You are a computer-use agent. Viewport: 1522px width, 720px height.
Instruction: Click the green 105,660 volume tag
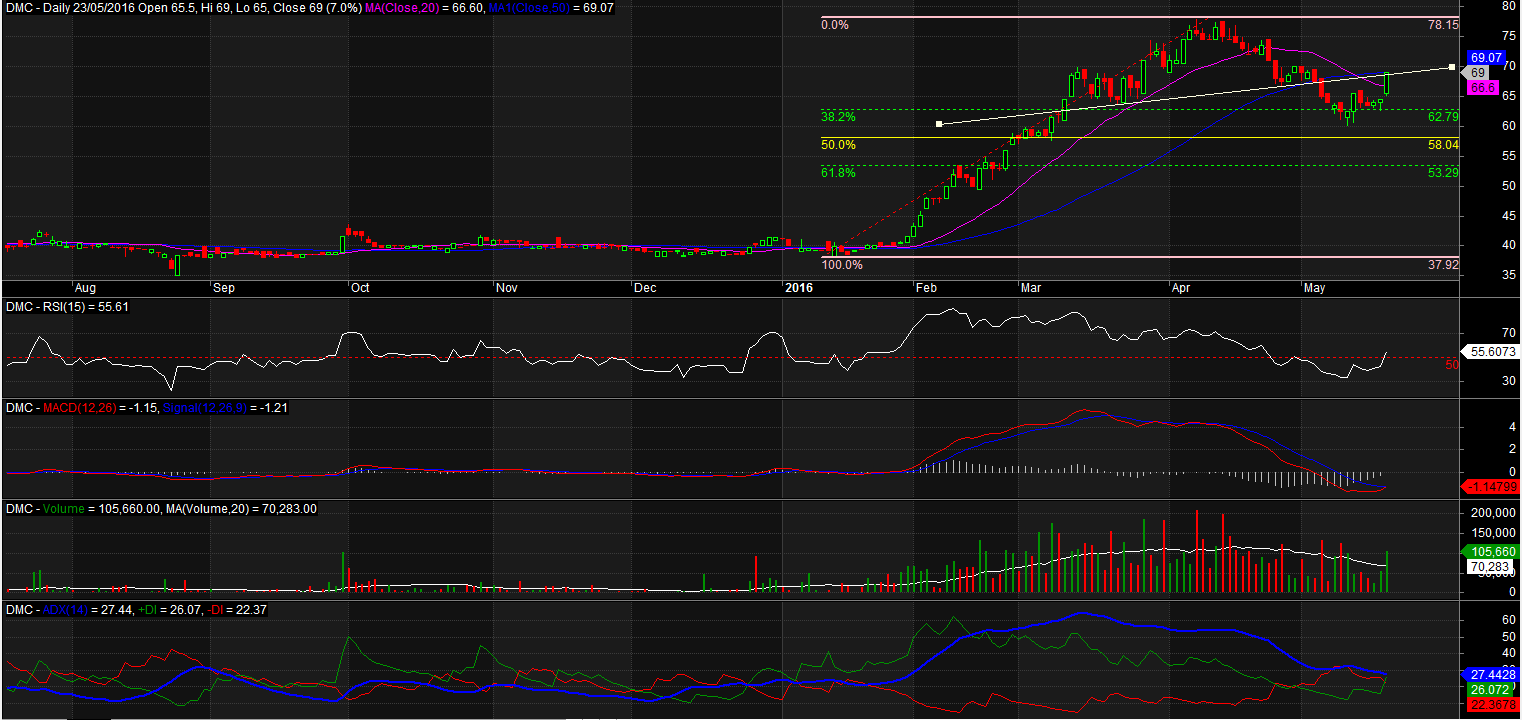[1490, 552]
